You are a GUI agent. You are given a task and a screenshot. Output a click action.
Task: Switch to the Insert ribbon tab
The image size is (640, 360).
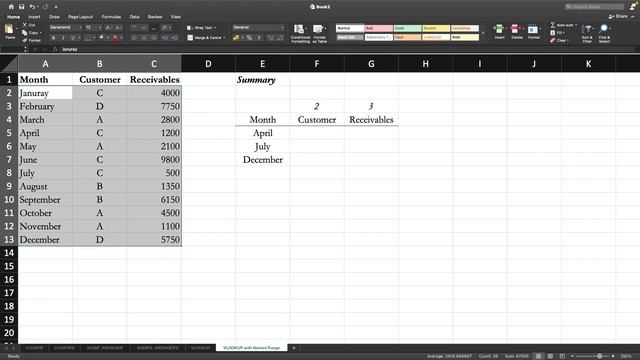34,17
